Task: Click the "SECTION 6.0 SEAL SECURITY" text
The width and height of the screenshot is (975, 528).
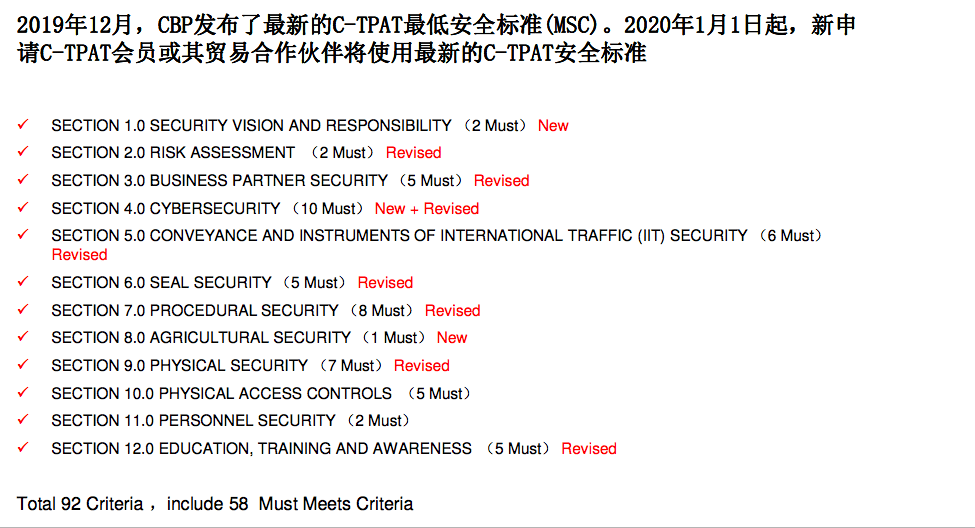Action: point(161,283)
